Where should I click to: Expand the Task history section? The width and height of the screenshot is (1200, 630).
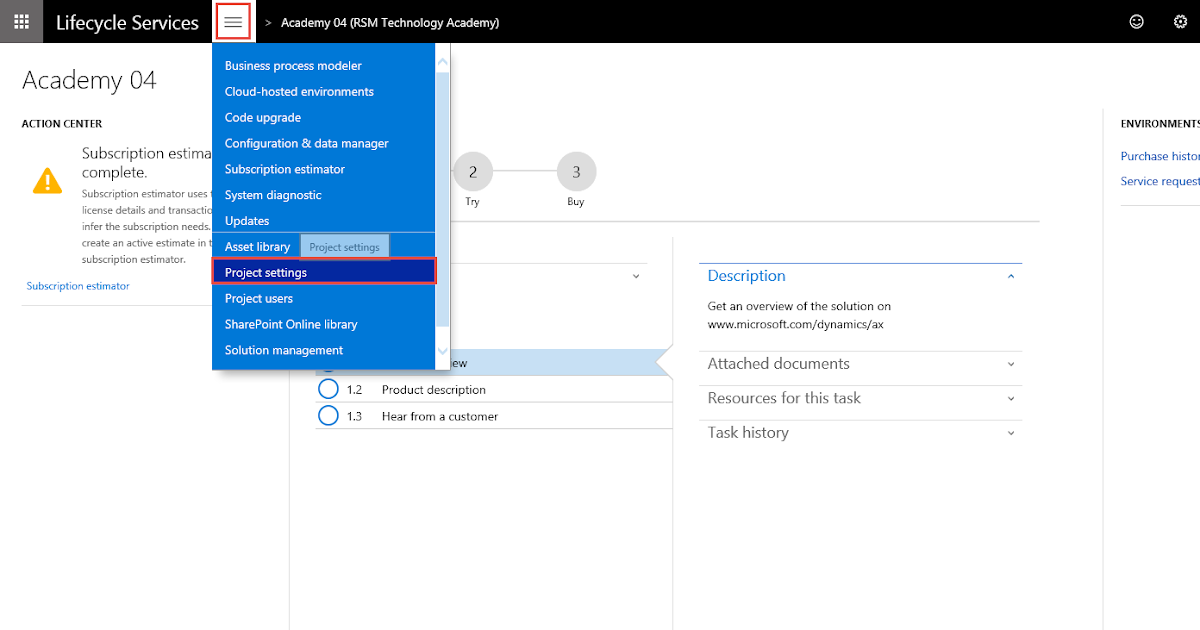point(1010,432)
